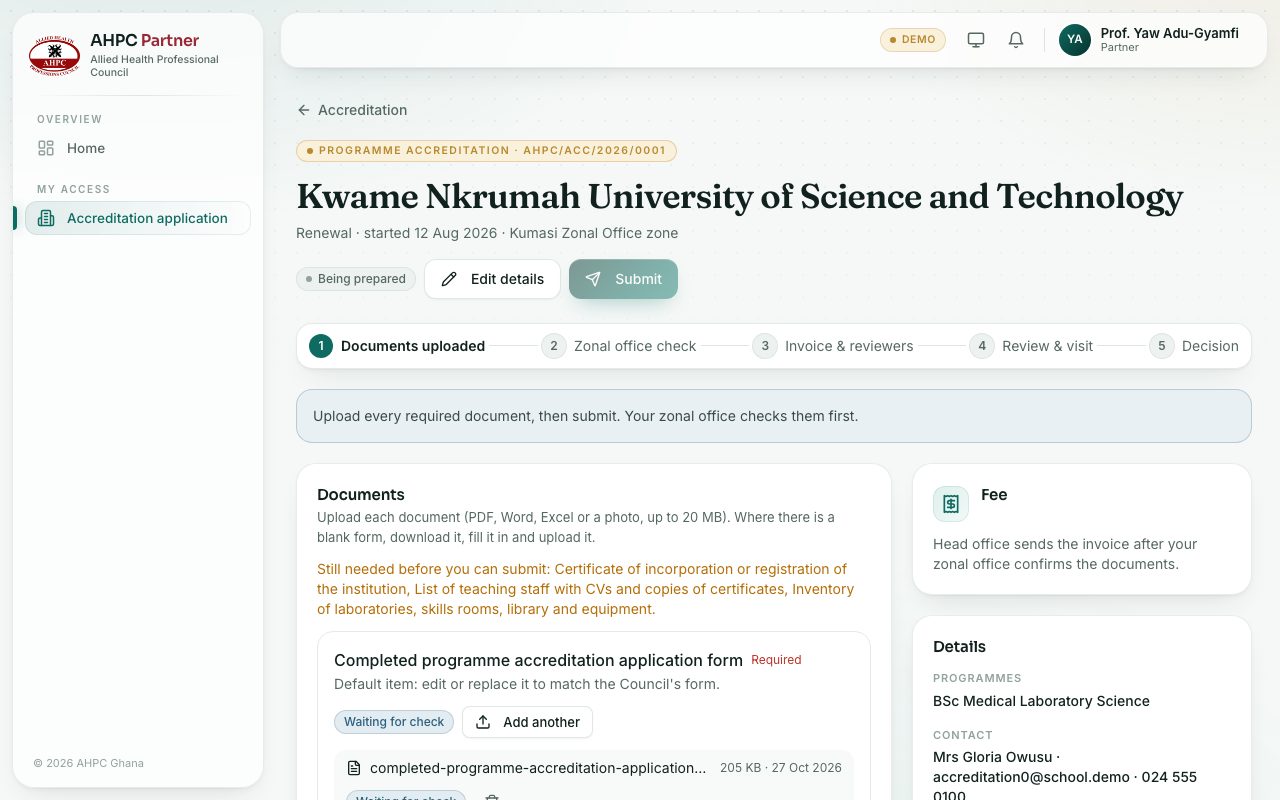1280x800 pixels.
Task: Click the Edit details button
Action: (492, 279)
